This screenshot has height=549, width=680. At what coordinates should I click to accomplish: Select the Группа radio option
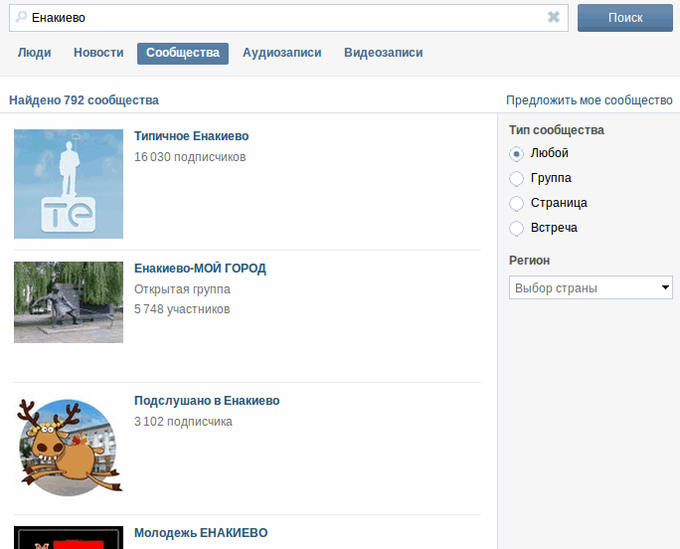click(x=516, y=178)
